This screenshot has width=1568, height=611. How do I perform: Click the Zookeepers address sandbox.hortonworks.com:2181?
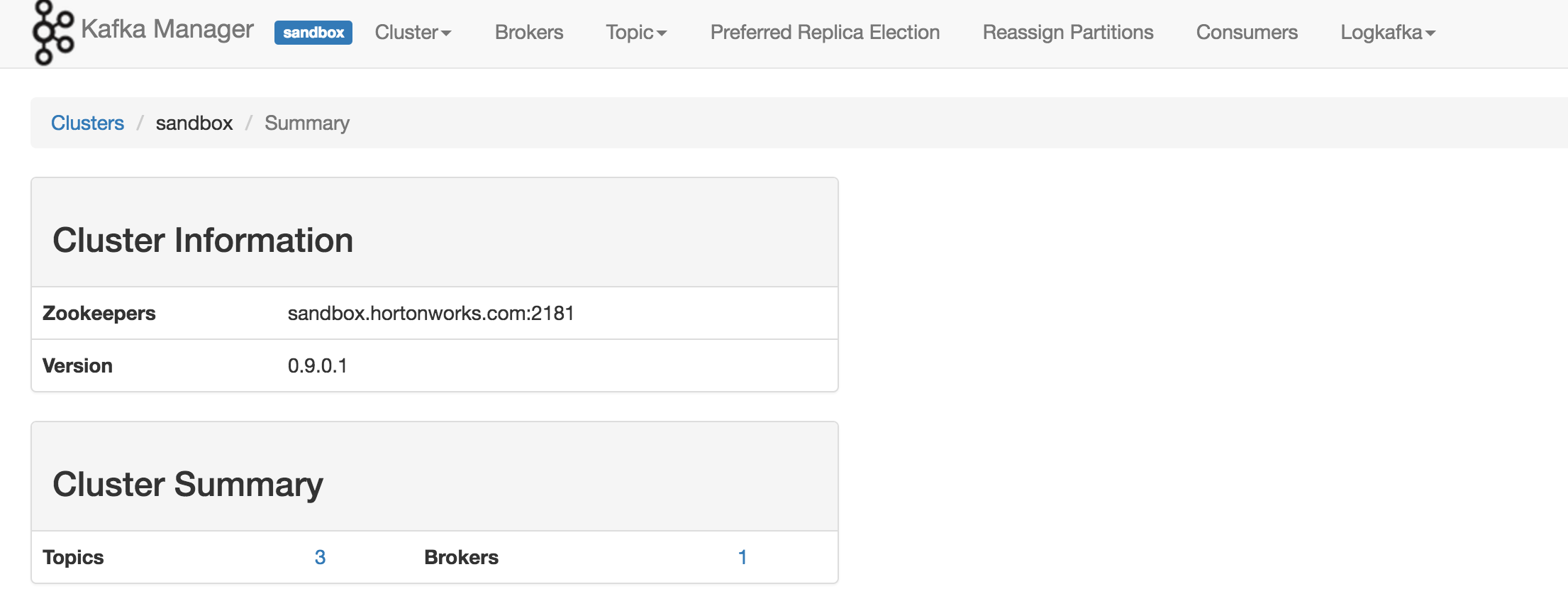(x=430, y=313)
